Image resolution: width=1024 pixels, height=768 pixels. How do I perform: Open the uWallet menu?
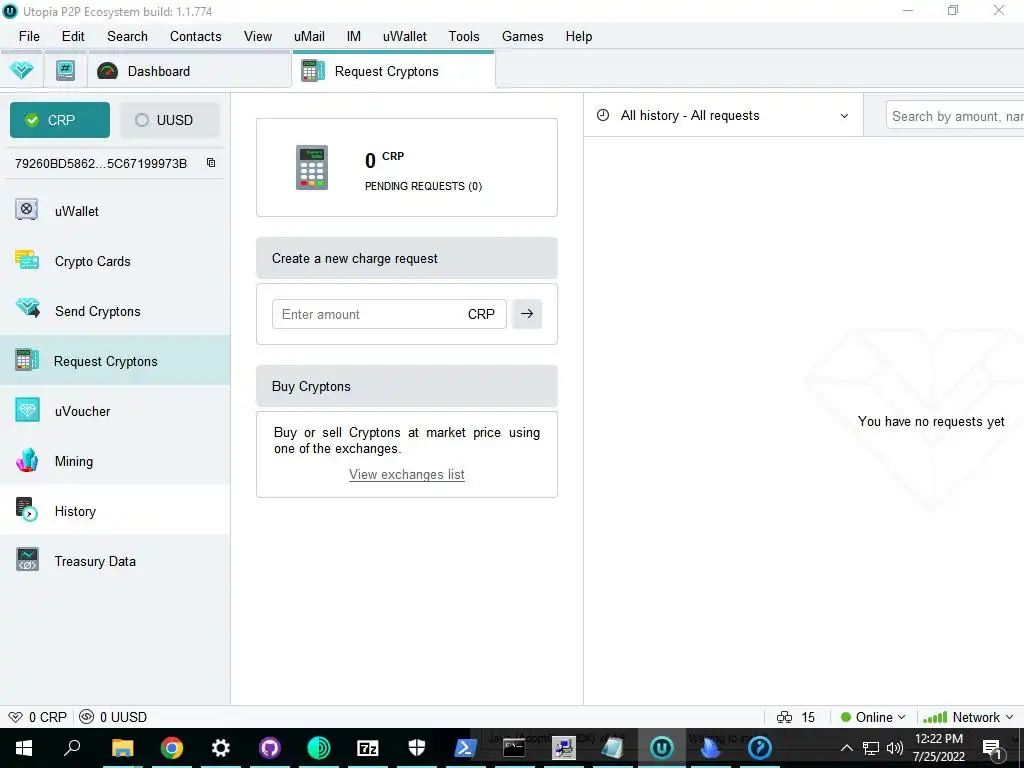point(405,37)
